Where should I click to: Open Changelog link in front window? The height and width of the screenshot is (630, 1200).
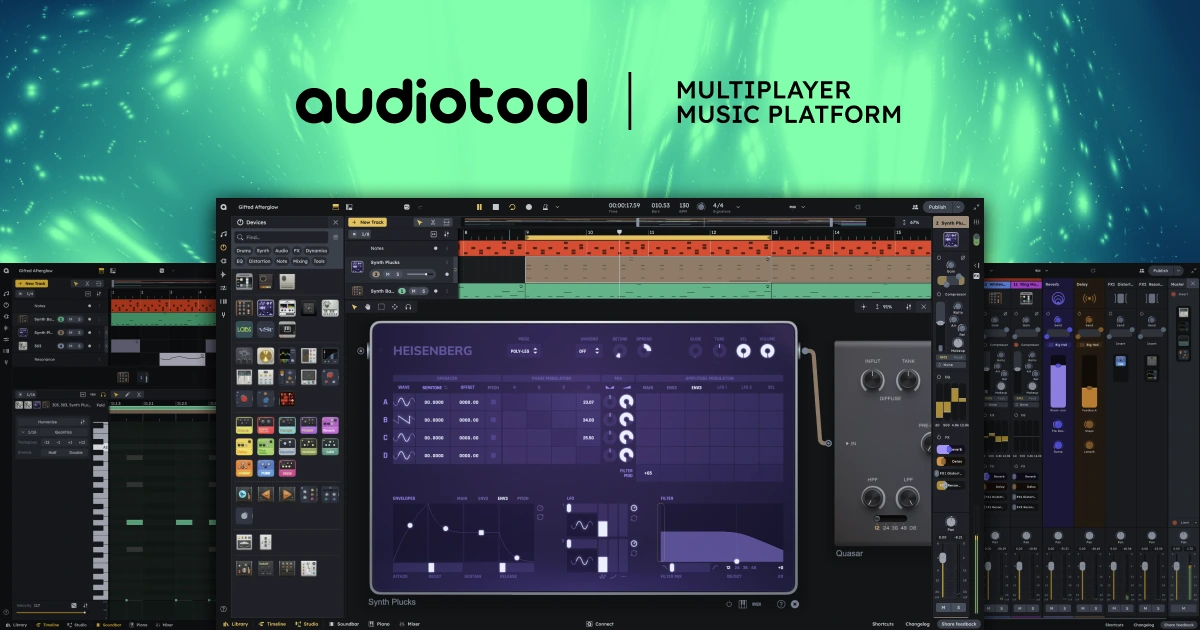click(x=917, y=624)
